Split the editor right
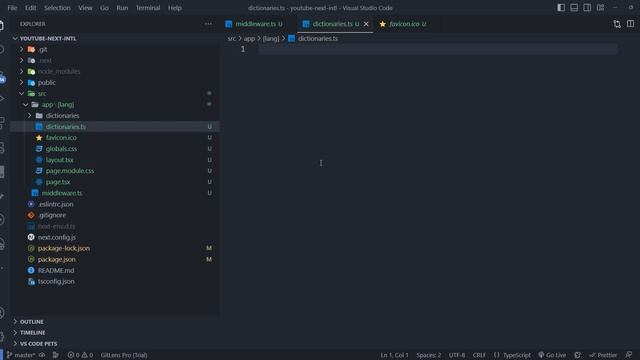Image resolution: width=640 pixels, height=360 pixels. [631, 24]
